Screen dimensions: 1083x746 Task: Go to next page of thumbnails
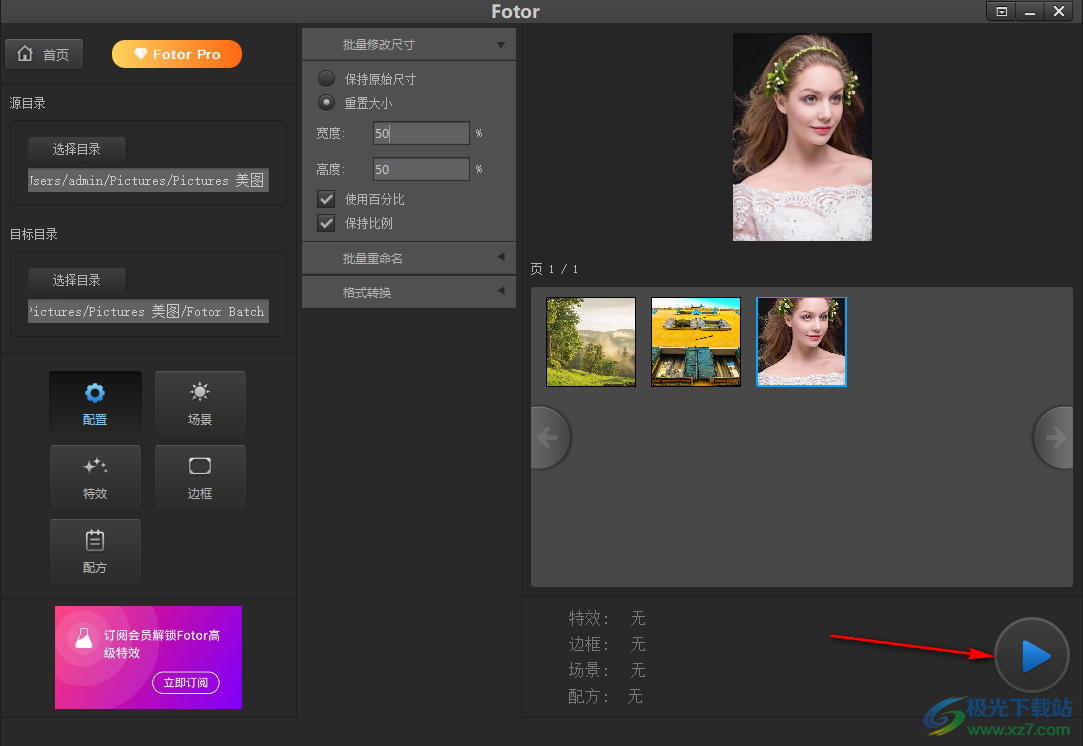[1054, 437]
